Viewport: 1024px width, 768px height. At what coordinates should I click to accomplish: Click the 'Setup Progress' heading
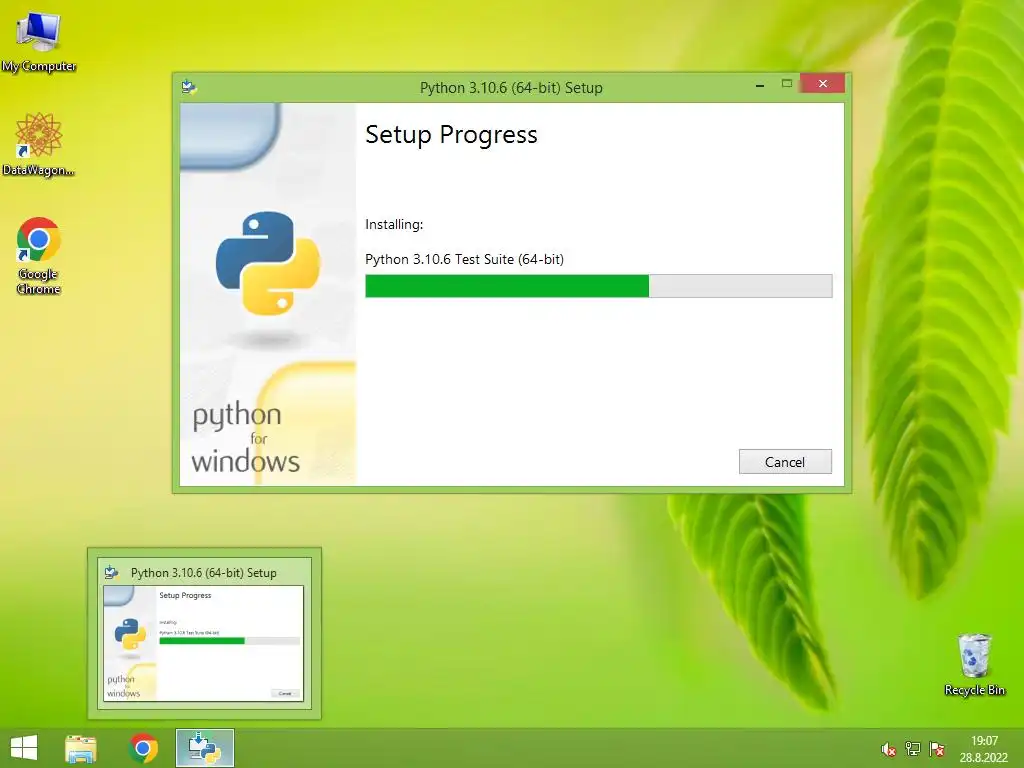451,135
